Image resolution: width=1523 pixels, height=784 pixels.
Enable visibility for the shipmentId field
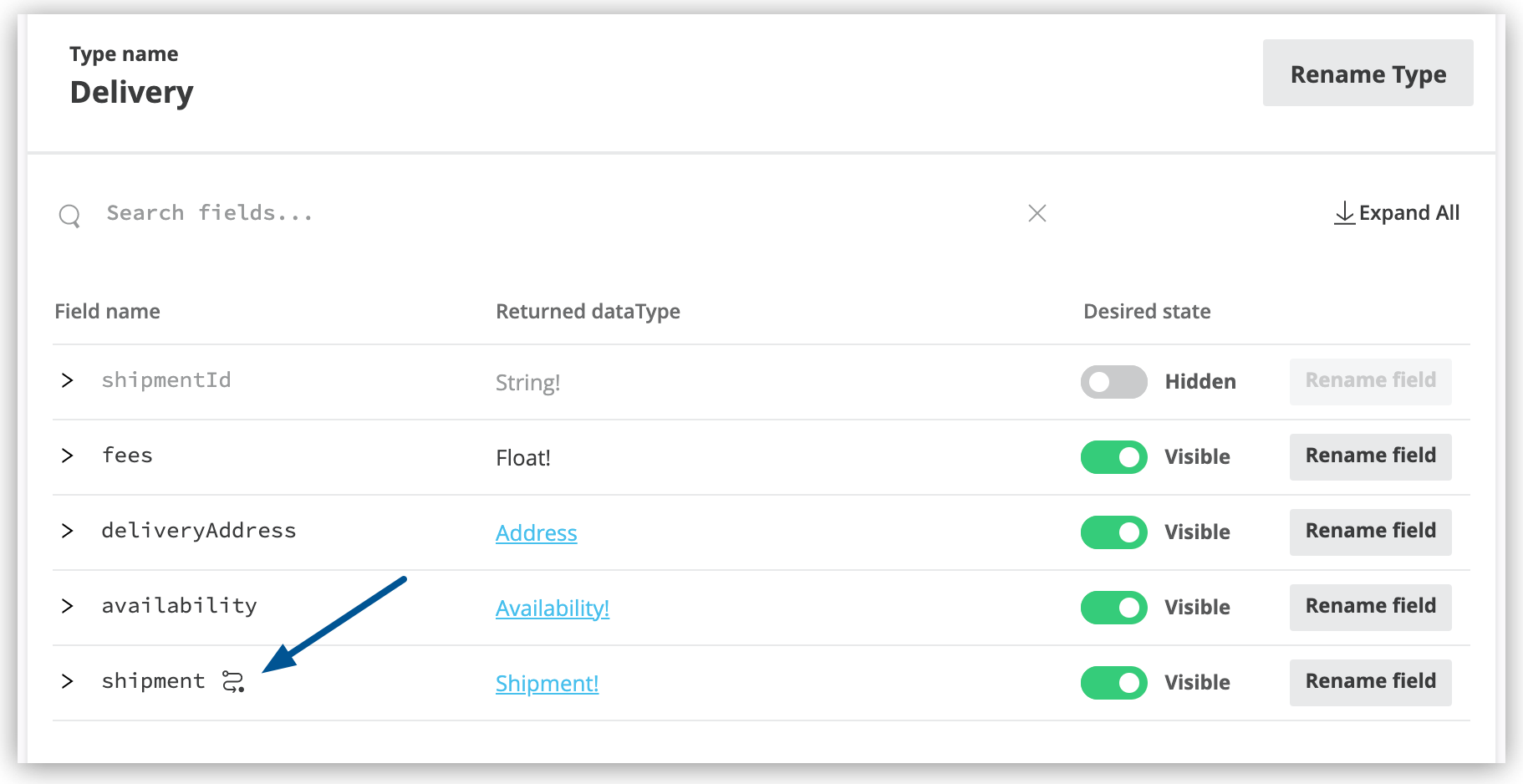tap(1113, 381)
